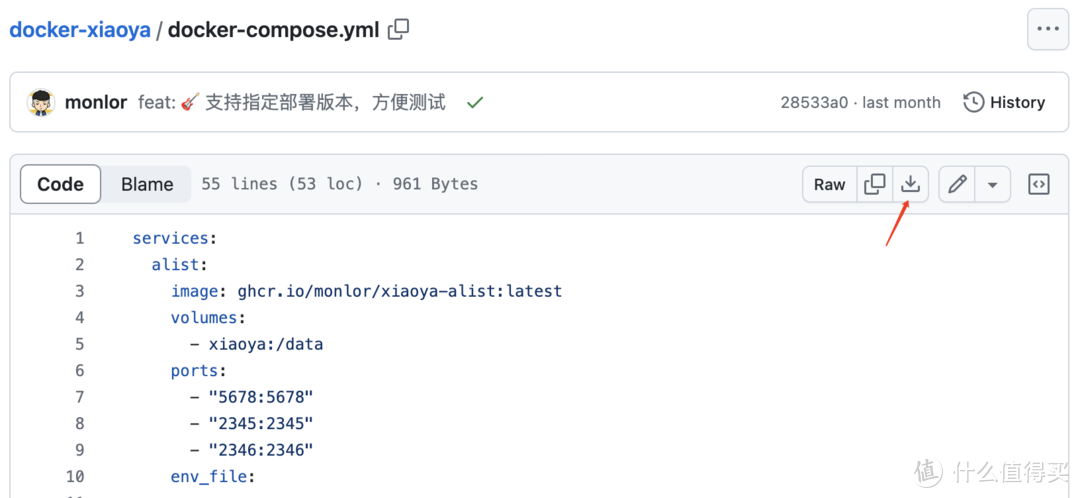The height and width of the screenshot is (498, 1080).
Task: Select line number 6 for ports
Action: point(79,370)
